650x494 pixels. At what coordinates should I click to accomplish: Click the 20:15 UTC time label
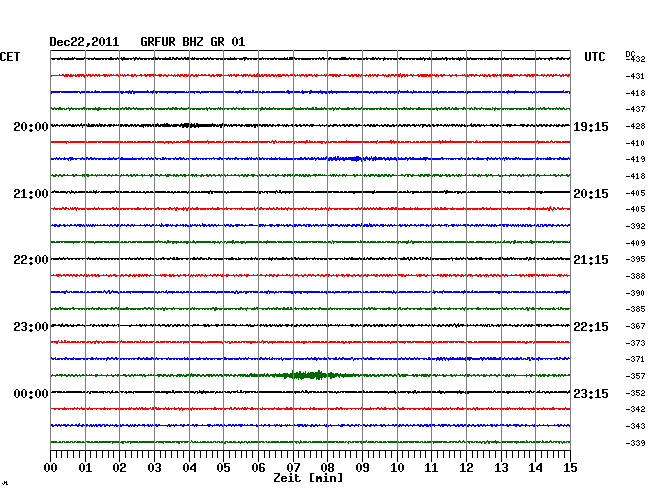pos(591,194)
